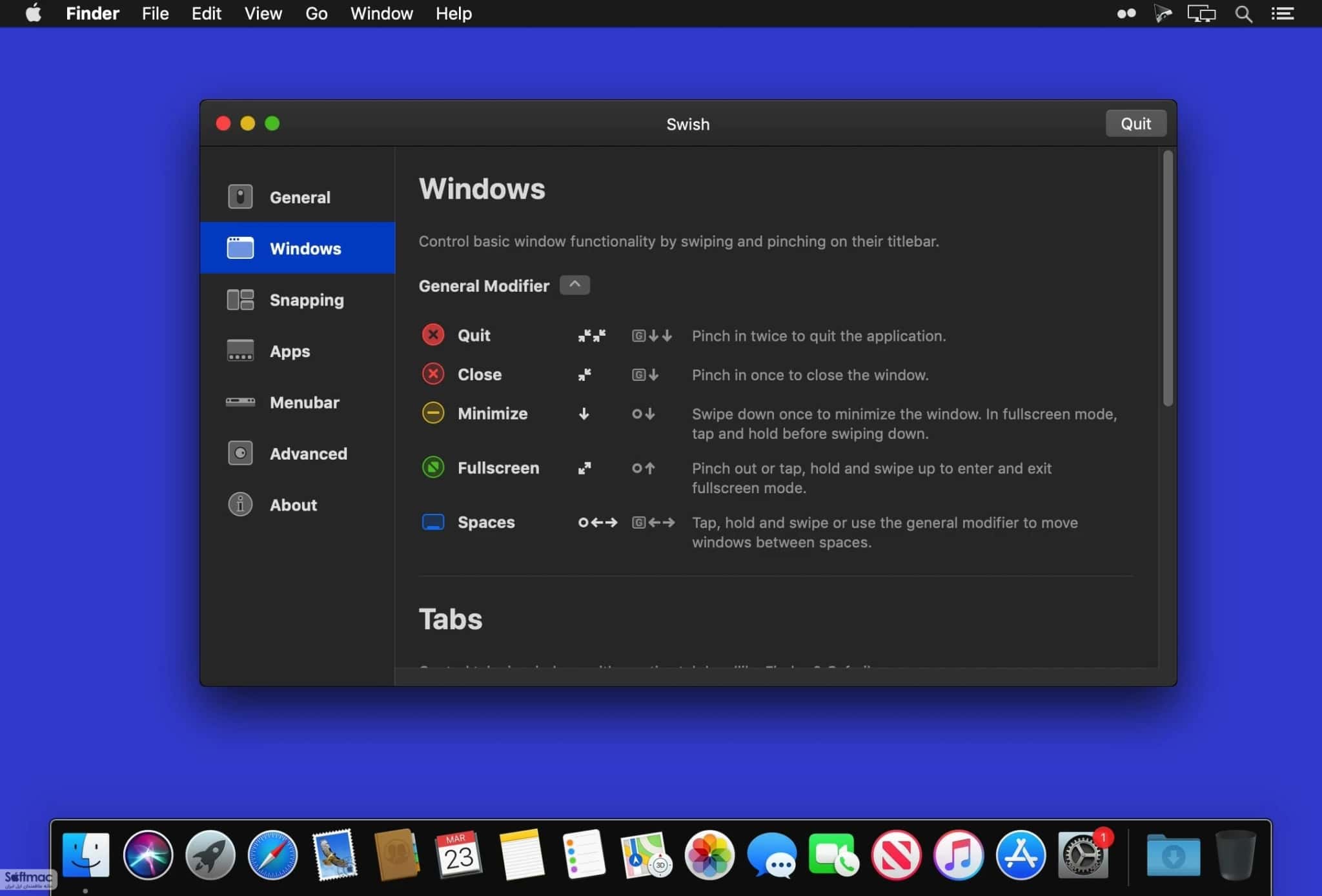Viewport: 1322px width, 896px height.
Task: Click the blue Spaces gesture icon
Action: (433, 522)
